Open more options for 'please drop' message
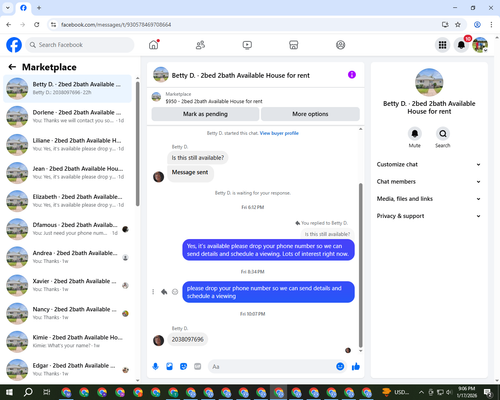500x400 pixels. [153, 292]
